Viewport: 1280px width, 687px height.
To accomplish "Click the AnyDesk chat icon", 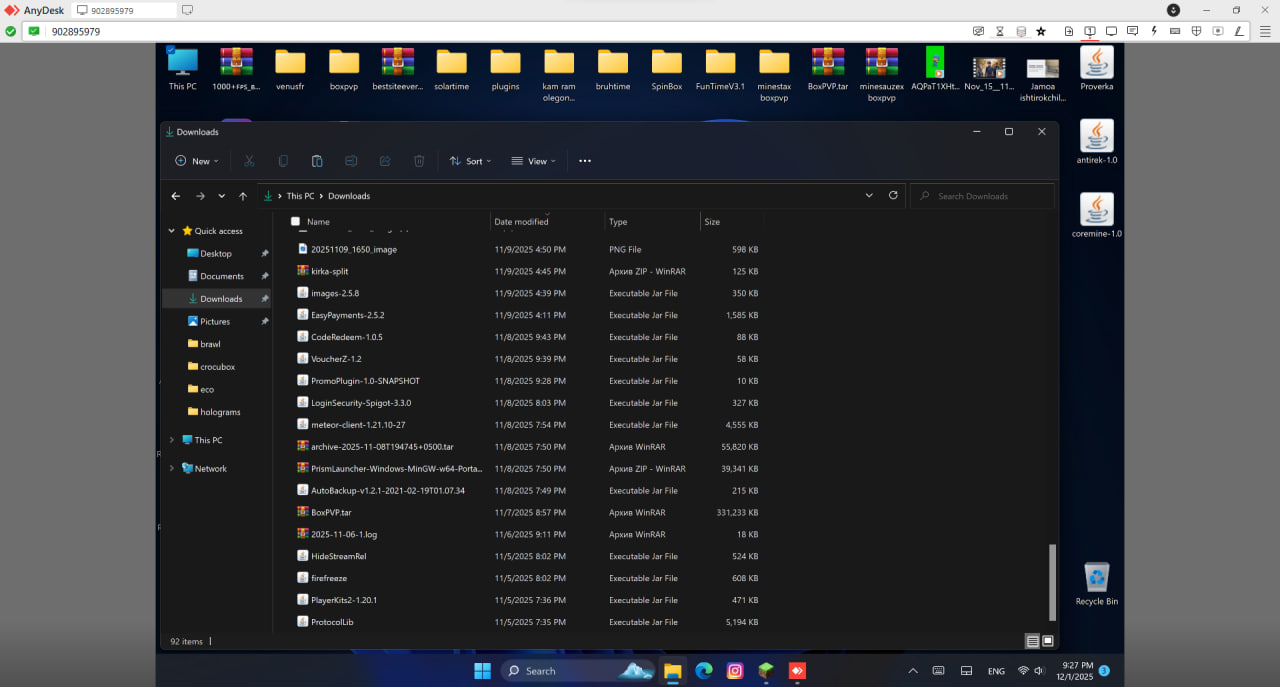I will click(x=1132, y=31).
